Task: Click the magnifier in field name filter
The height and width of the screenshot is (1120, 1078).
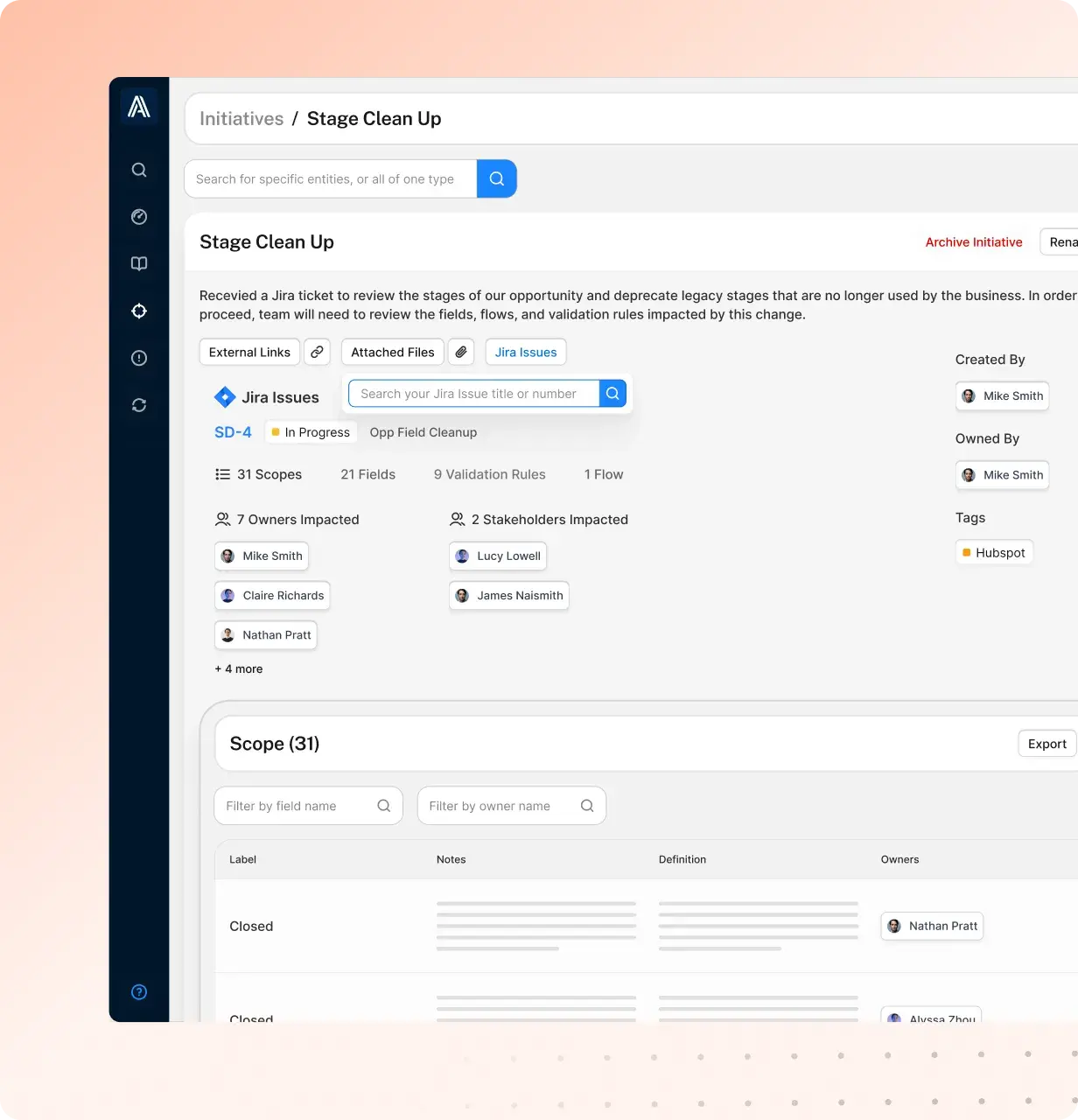Action: coord(383,806)
